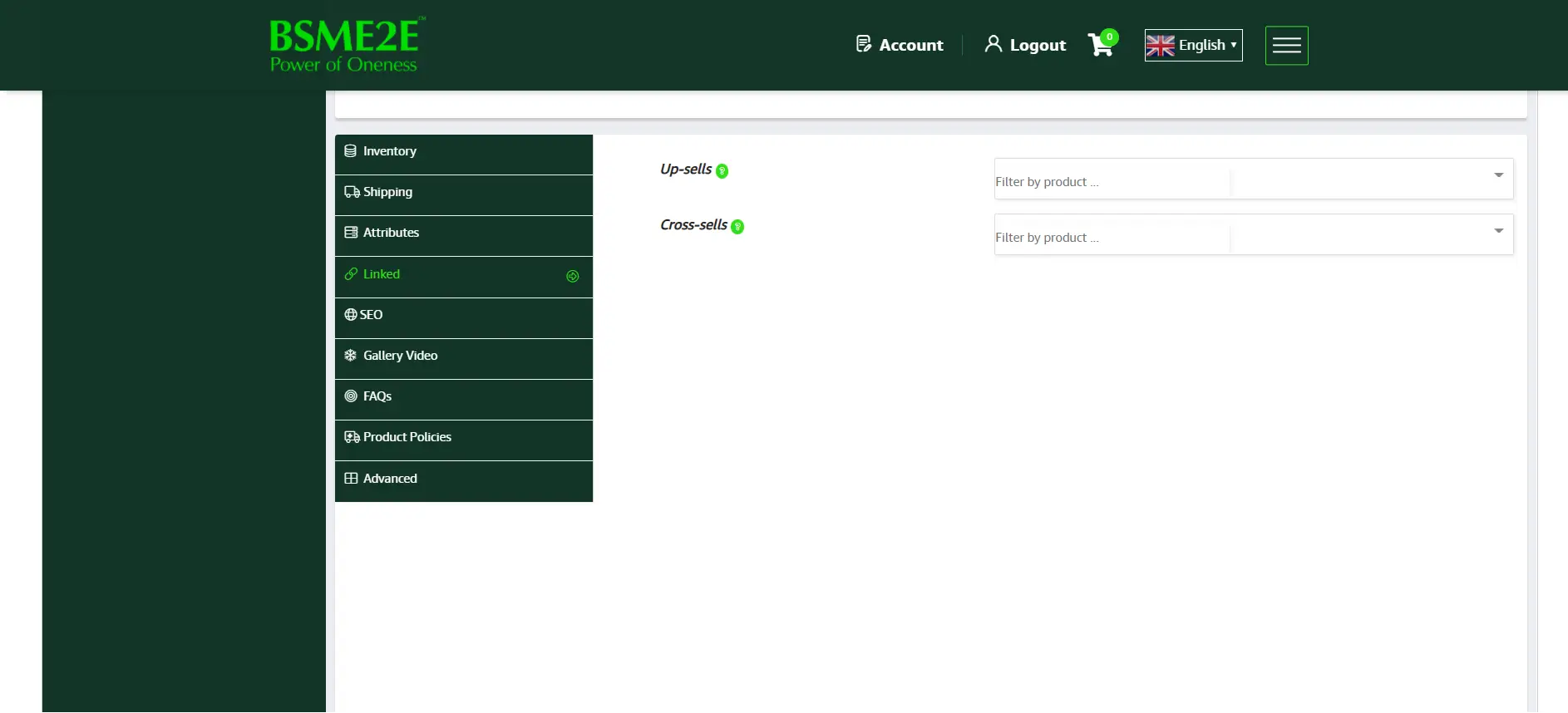Switch to the Attributes tab
The width and height of the screenshot is (1568, 713).
(x=464, y=236)
